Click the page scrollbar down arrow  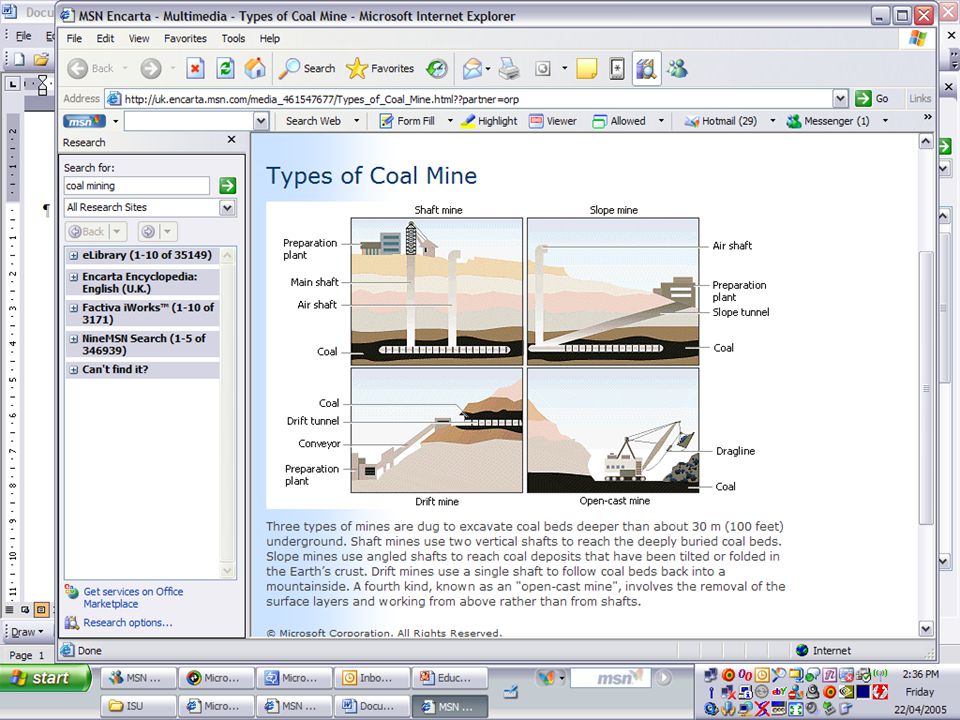tap(926, 629)
